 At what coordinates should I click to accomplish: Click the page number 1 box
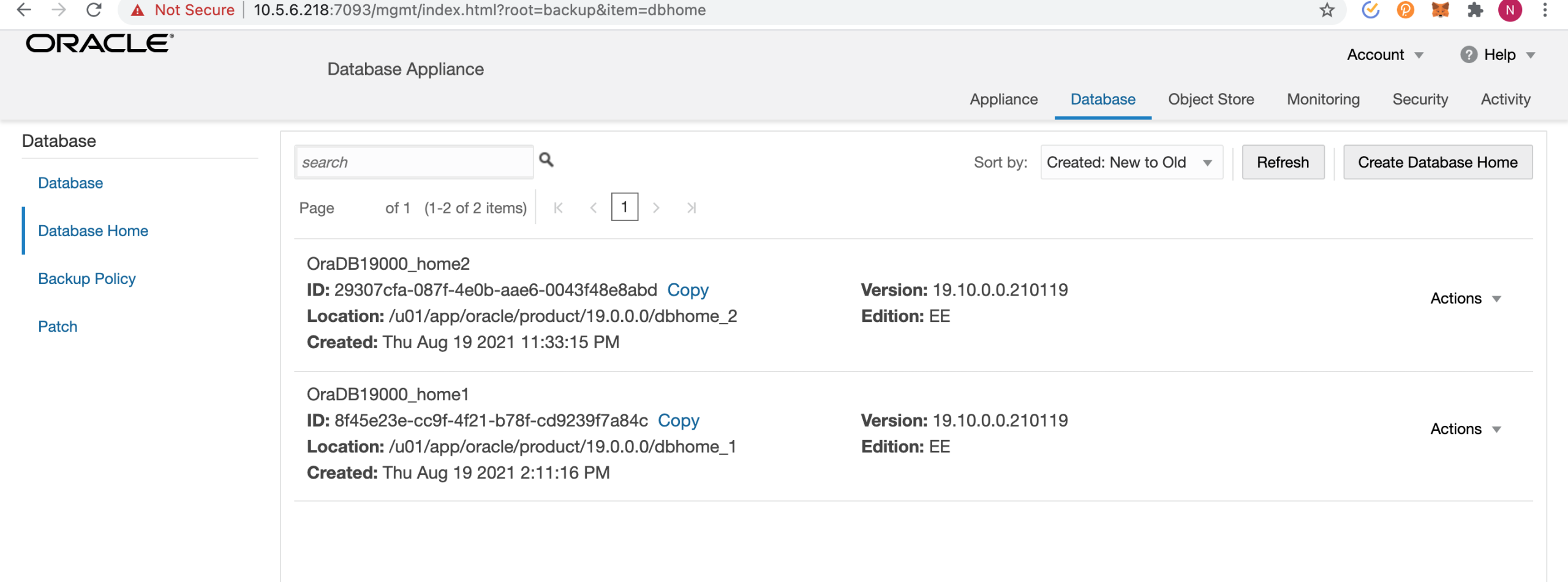(x=624, y=207)
